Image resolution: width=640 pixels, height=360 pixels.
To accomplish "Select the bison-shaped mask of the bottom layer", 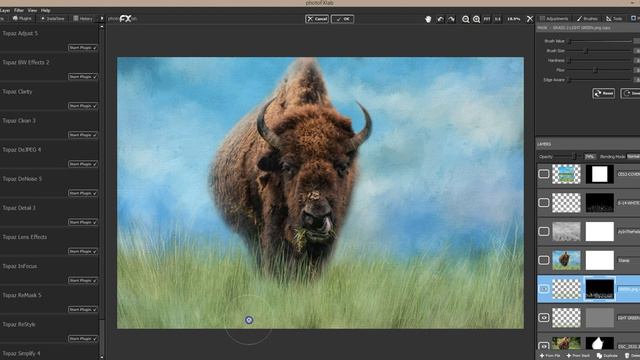I will pyautogui.click(x=600, y=343).
